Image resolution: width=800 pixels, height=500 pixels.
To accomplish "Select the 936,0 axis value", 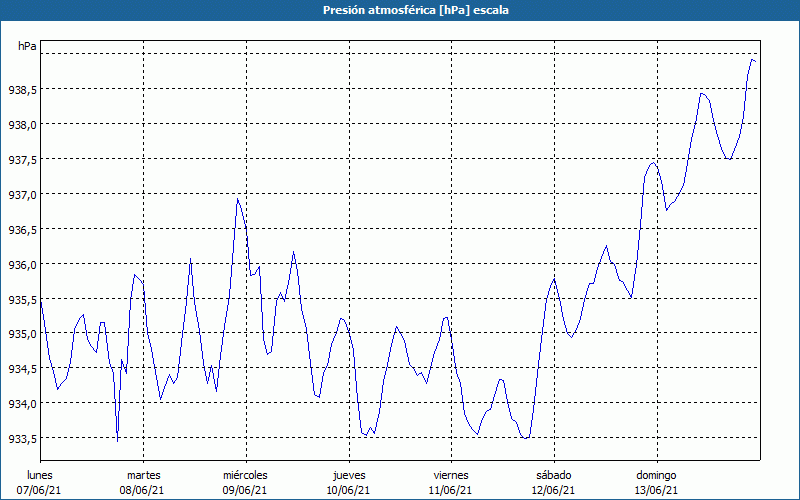I will tap(22, 264).
